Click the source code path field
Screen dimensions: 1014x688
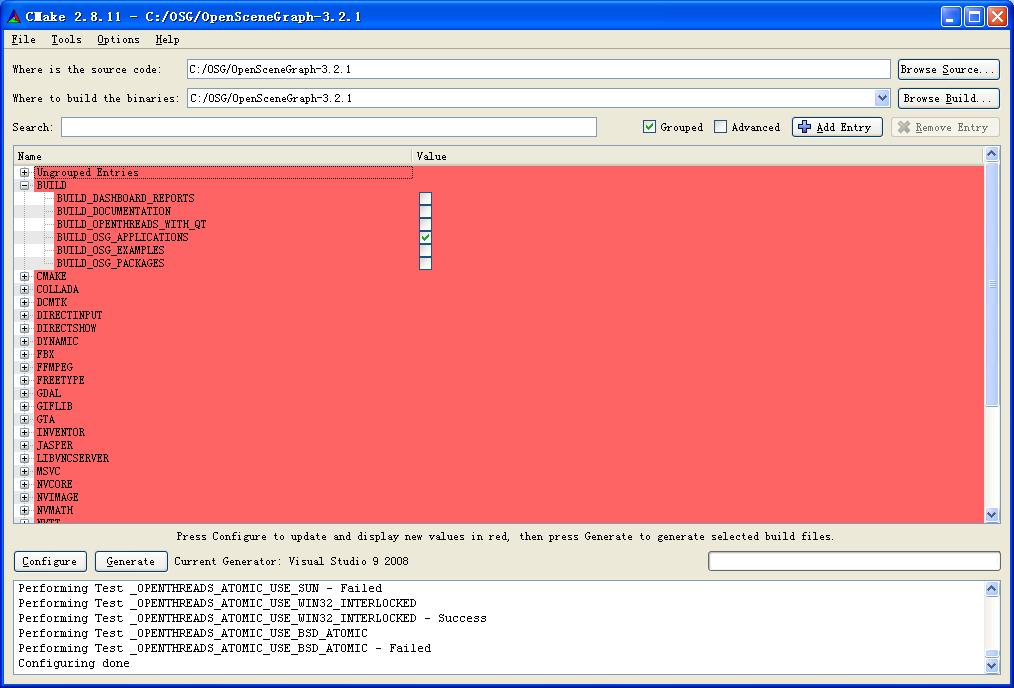click(539, 69)
